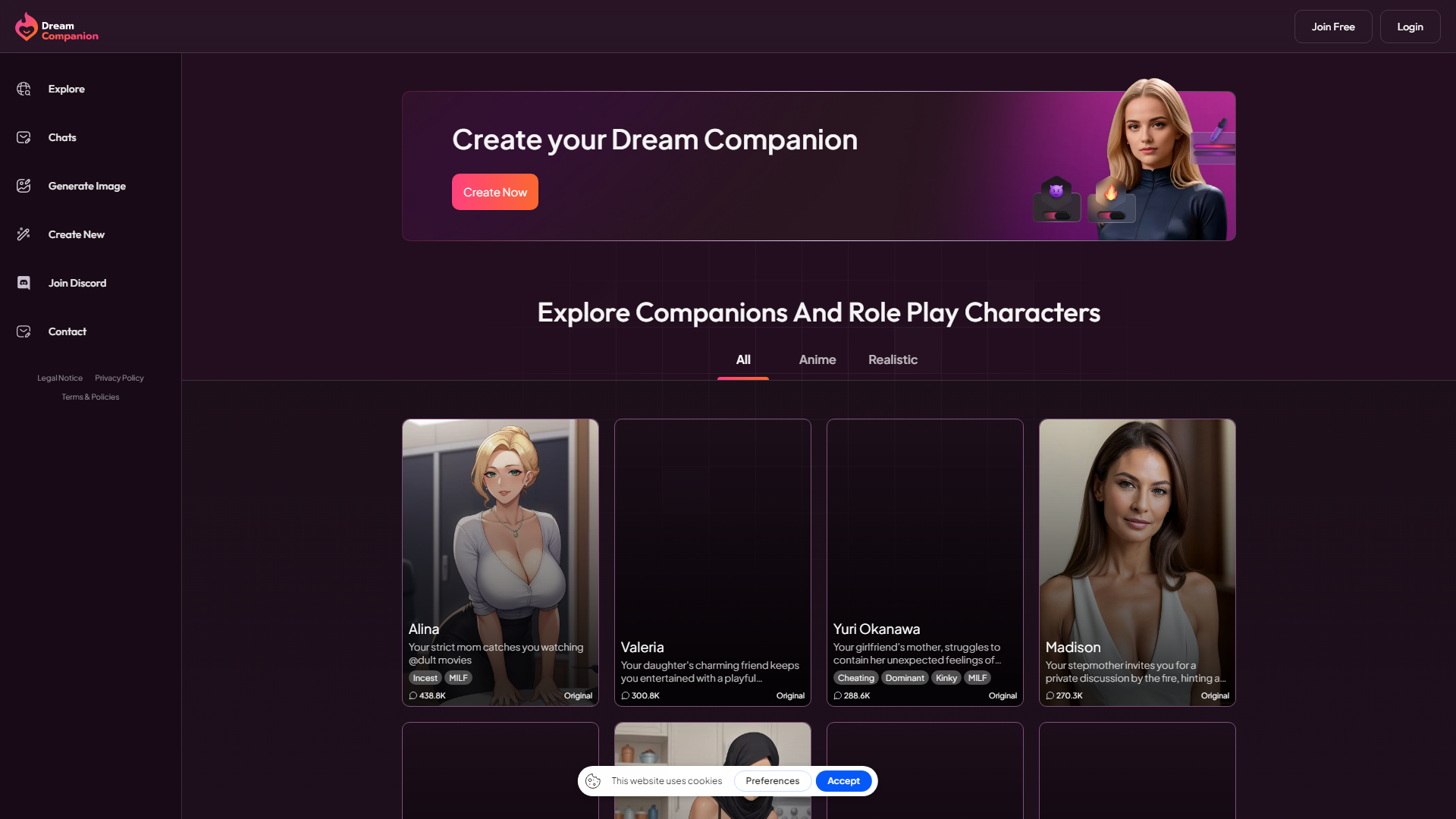The height and width of the screenshot is (819, 1456).
Task: Click the cookie preferences icon
Action: click(594, 781)
